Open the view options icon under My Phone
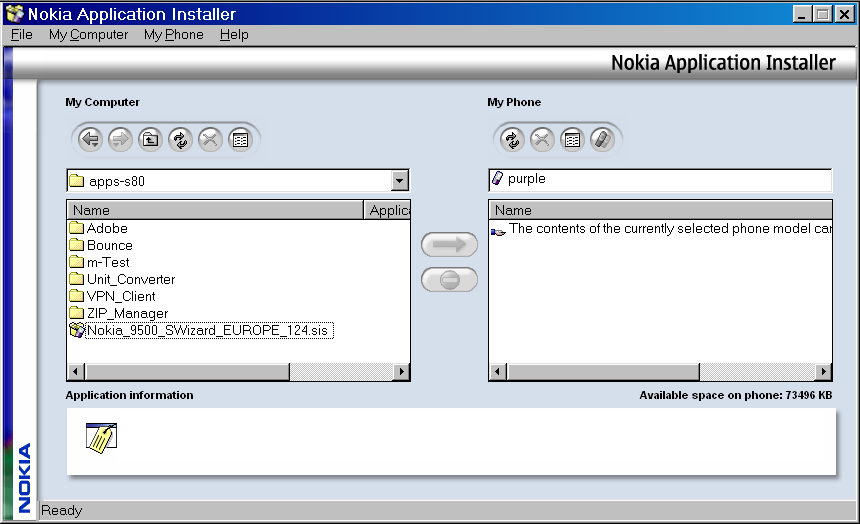The width and height of the screenshot is (860, 524). [572, 139]
